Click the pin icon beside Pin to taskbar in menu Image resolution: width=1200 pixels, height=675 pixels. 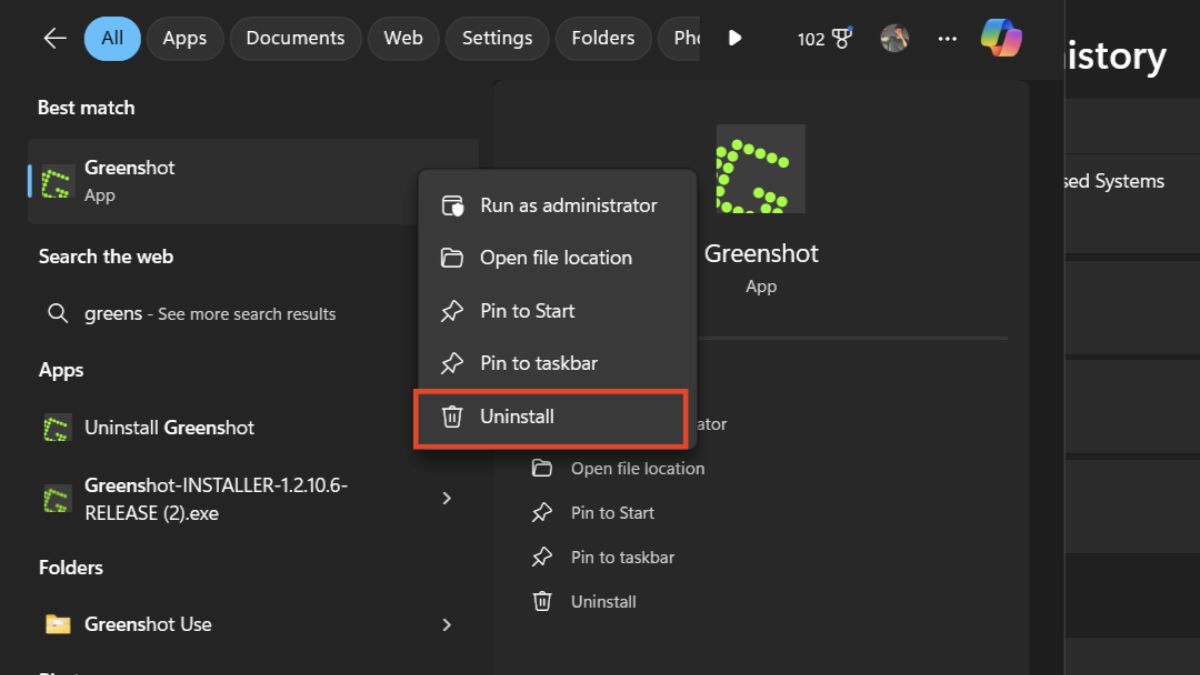coord(452,363)
